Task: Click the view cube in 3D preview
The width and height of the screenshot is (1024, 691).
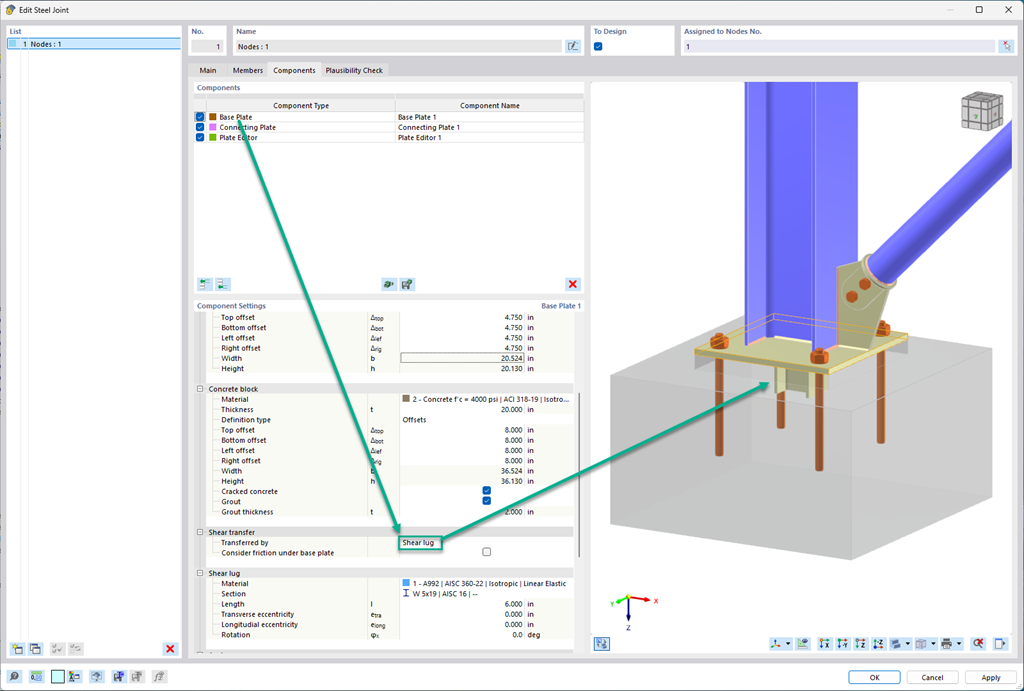Action: 982,111
